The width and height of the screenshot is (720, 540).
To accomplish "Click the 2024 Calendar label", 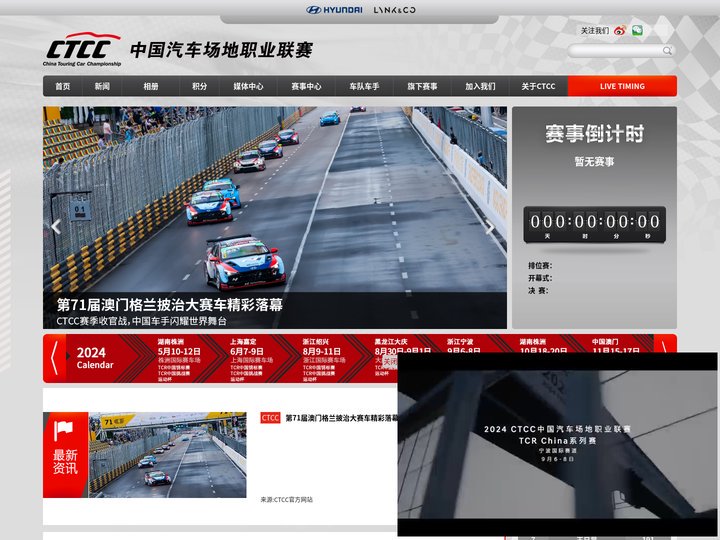I will (95, 358).
